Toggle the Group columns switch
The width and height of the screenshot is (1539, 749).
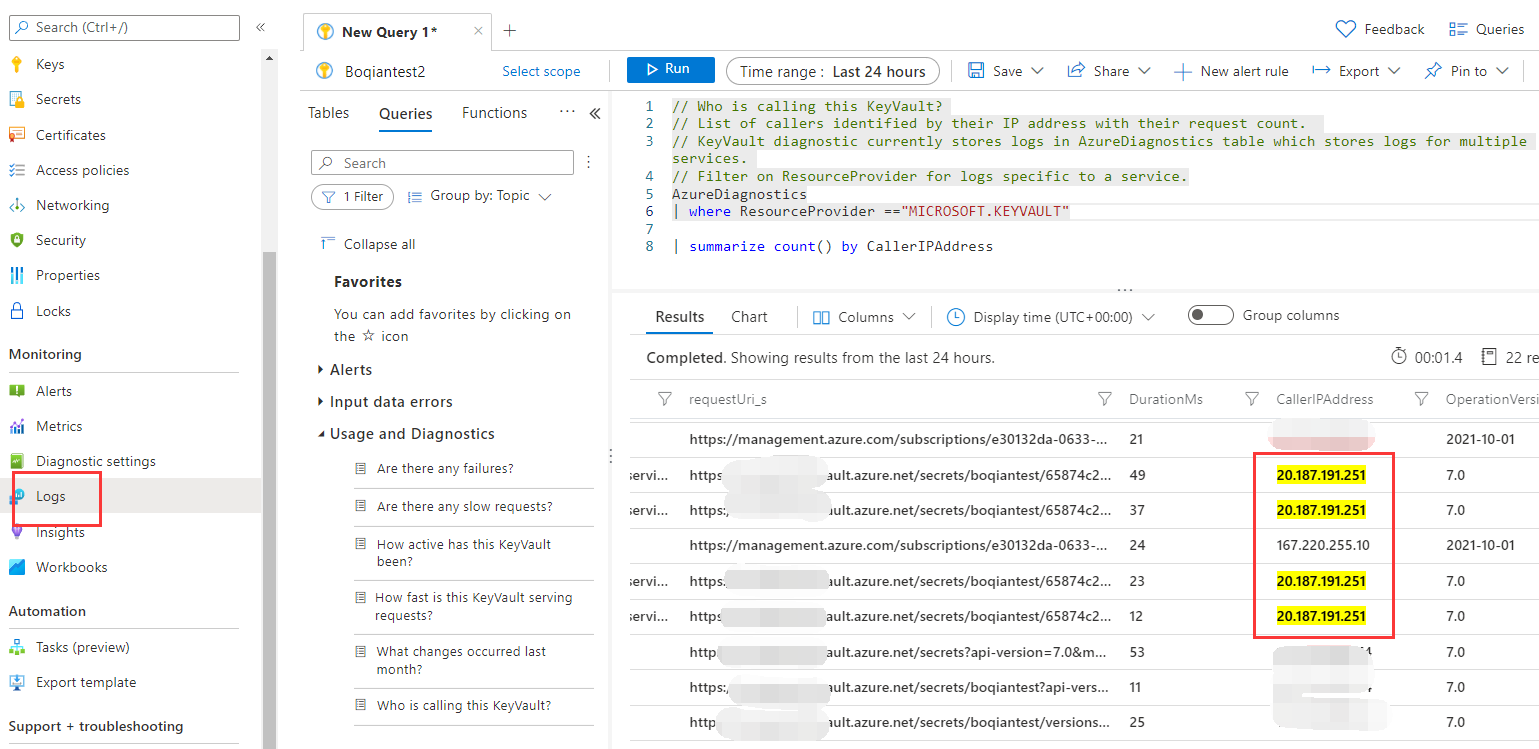(x=1210, y=316)
